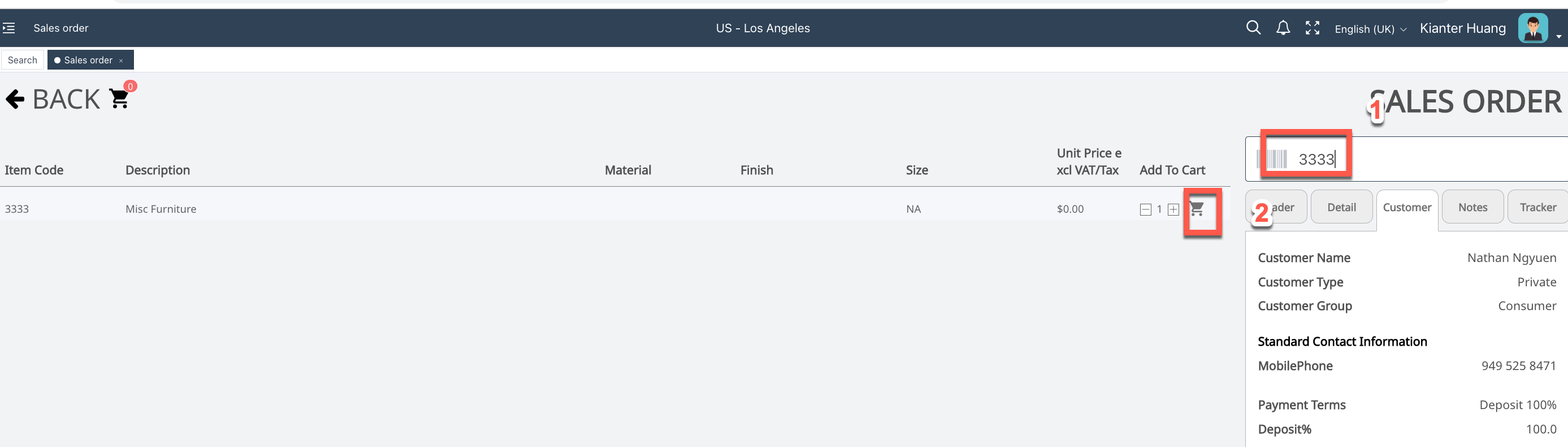
Task: Select the Customer tab
Action: [1407, 208]
